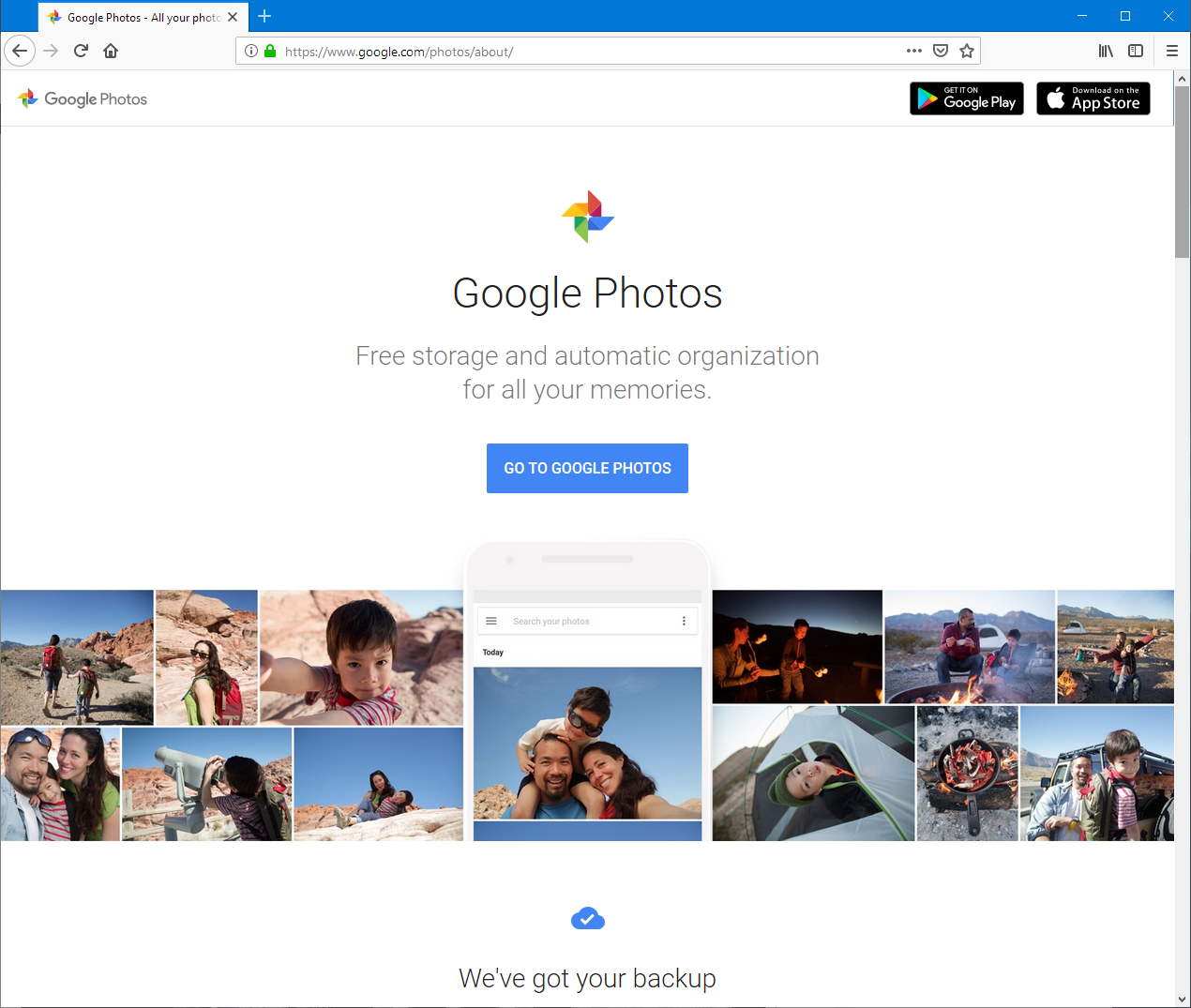Click the blue cloud backup checkmark icon
This screenshot has width=1191, height=1008.
[x=588, y=918]
